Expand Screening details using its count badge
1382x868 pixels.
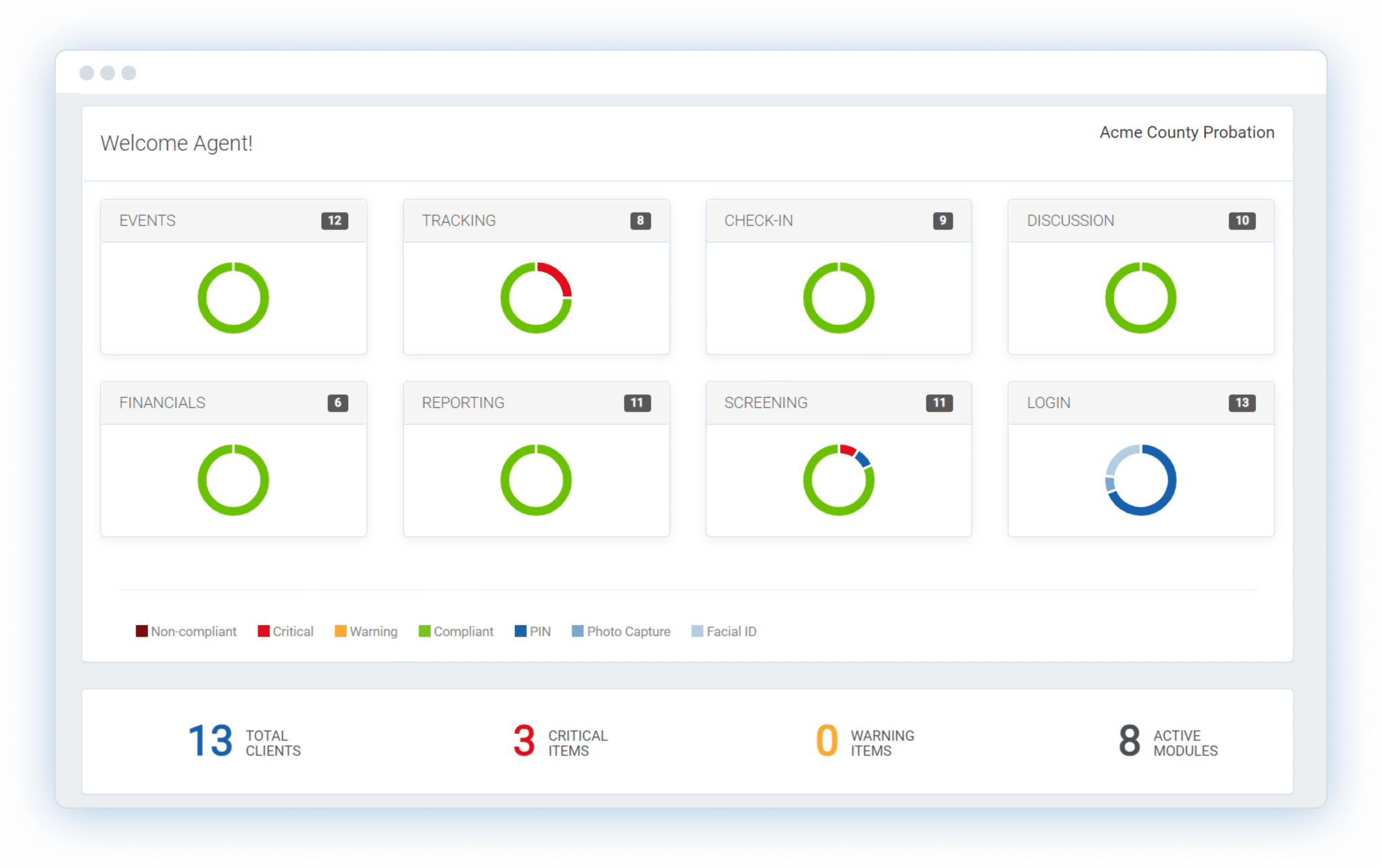pyautogui.click(x=939, y=403)
